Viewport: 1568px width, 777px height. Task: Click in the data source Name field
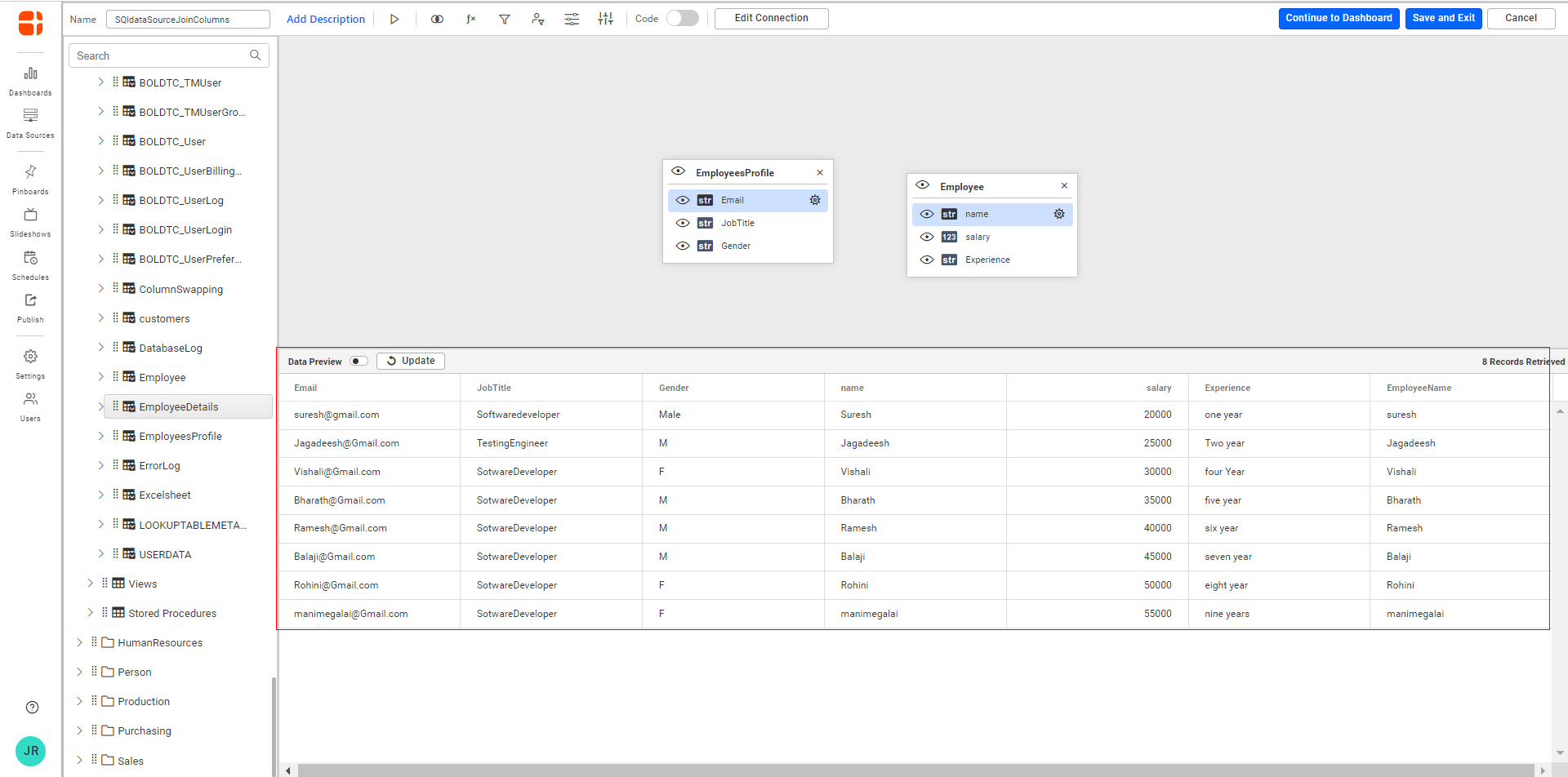pyautogui.click(x=187, y=18)
